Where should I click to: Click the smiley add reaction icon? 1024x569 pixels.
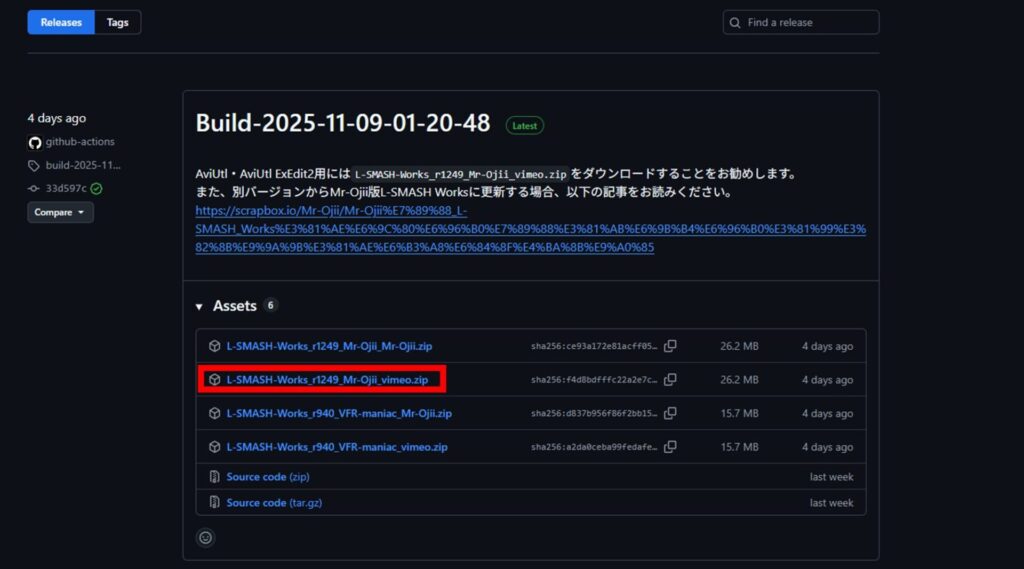pos(206,537)
